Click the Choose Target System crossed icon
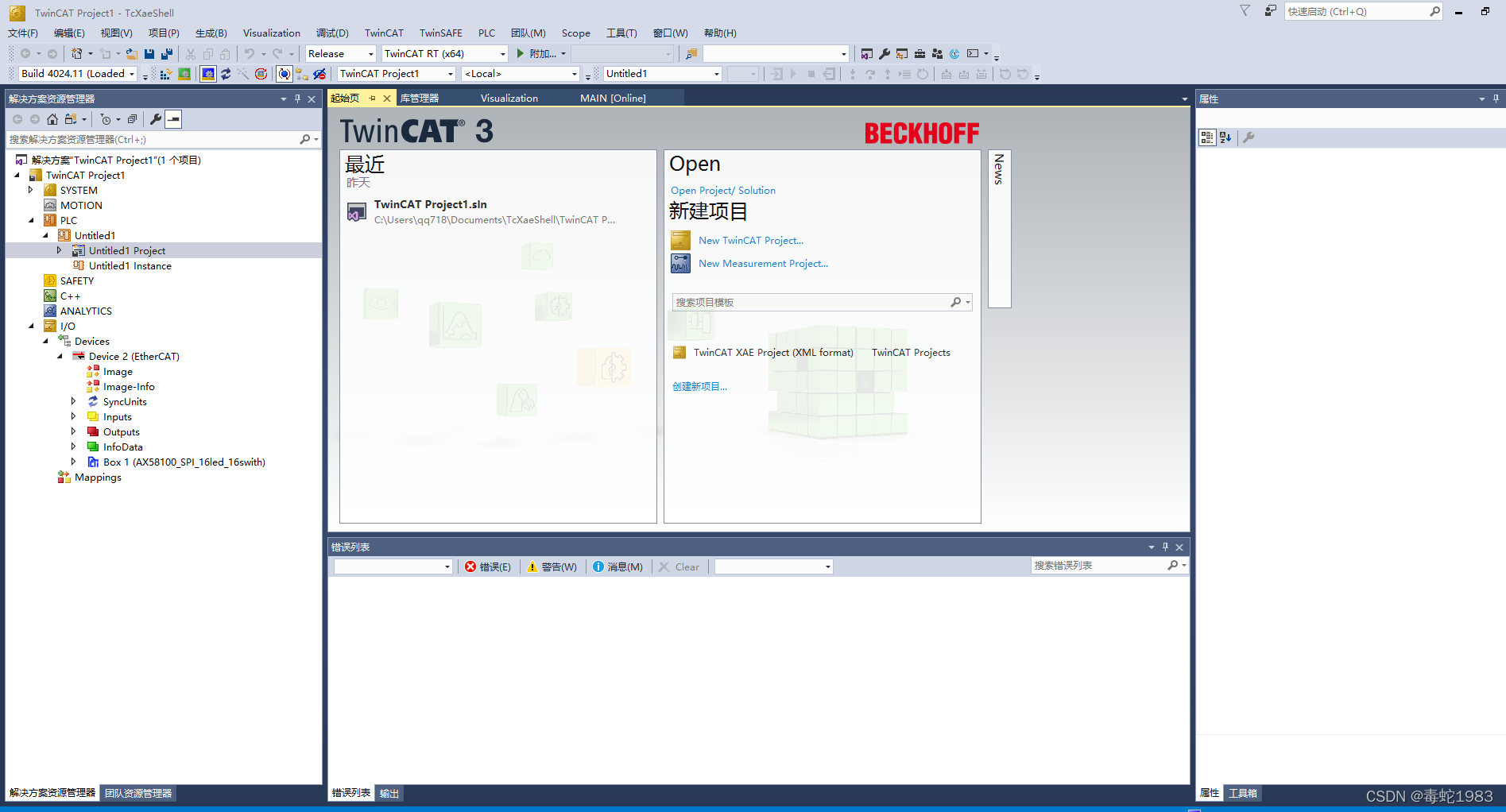Image resolution: width=1506 pixels, height=812 pixels. [x=319, y=74]
